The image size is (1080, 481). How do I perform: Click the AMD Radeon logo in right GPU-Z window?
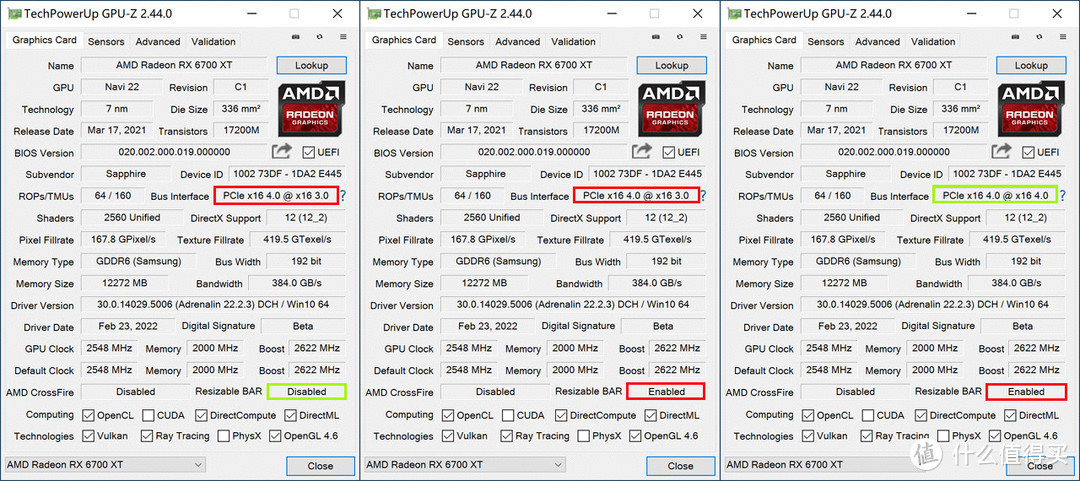(x=1031, y=109)
